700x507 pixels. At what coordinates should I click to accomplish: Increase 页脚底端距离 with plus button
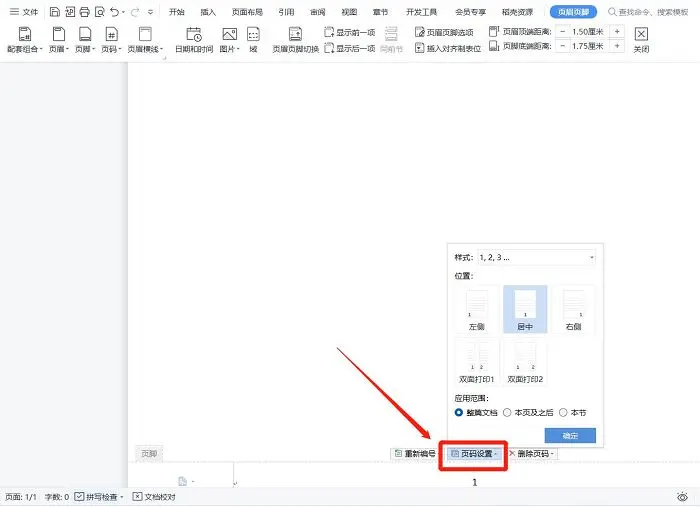point(617,46)
